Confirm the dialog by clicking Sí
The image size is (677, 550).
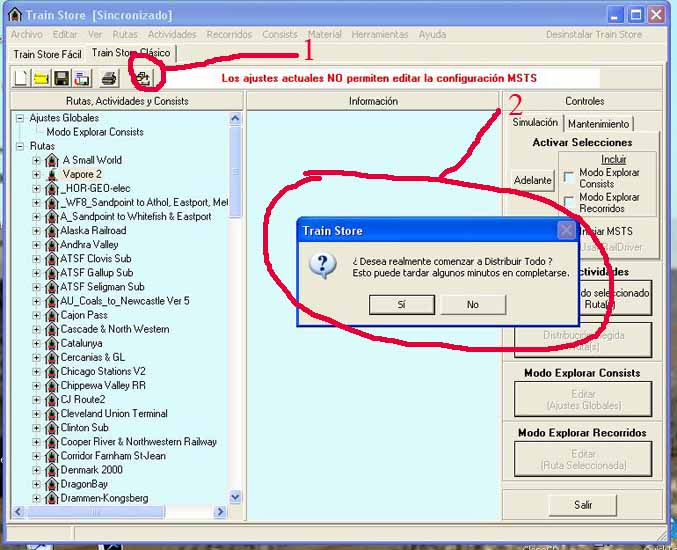401,304
